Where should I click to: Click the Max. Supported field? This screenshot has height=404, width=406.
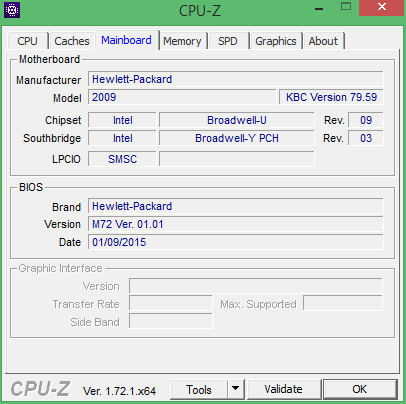point(343,304)
